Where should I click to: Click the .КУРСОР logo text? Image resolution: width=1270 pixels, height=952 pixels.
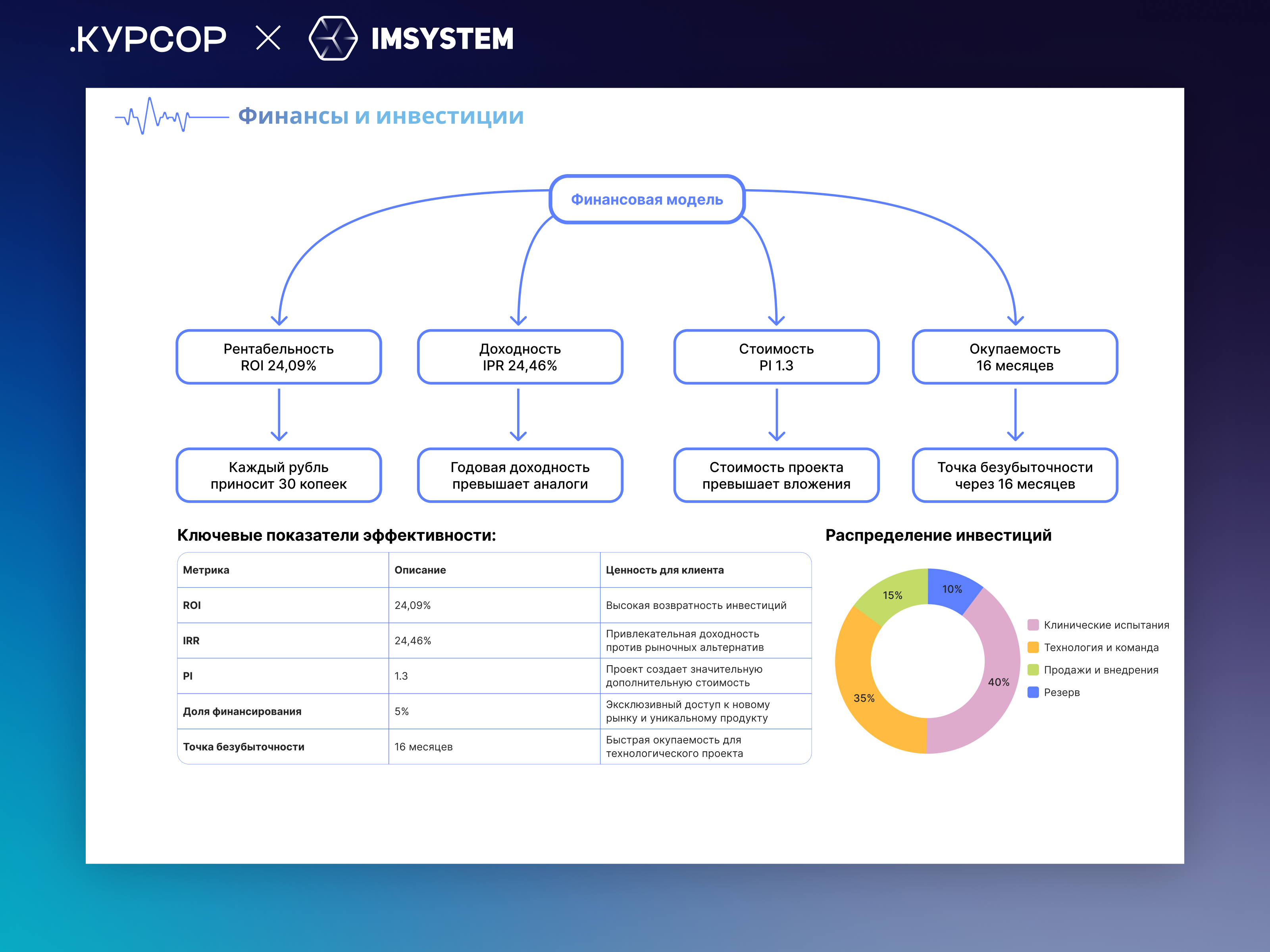pyautogui.click(x=148, y=39)
